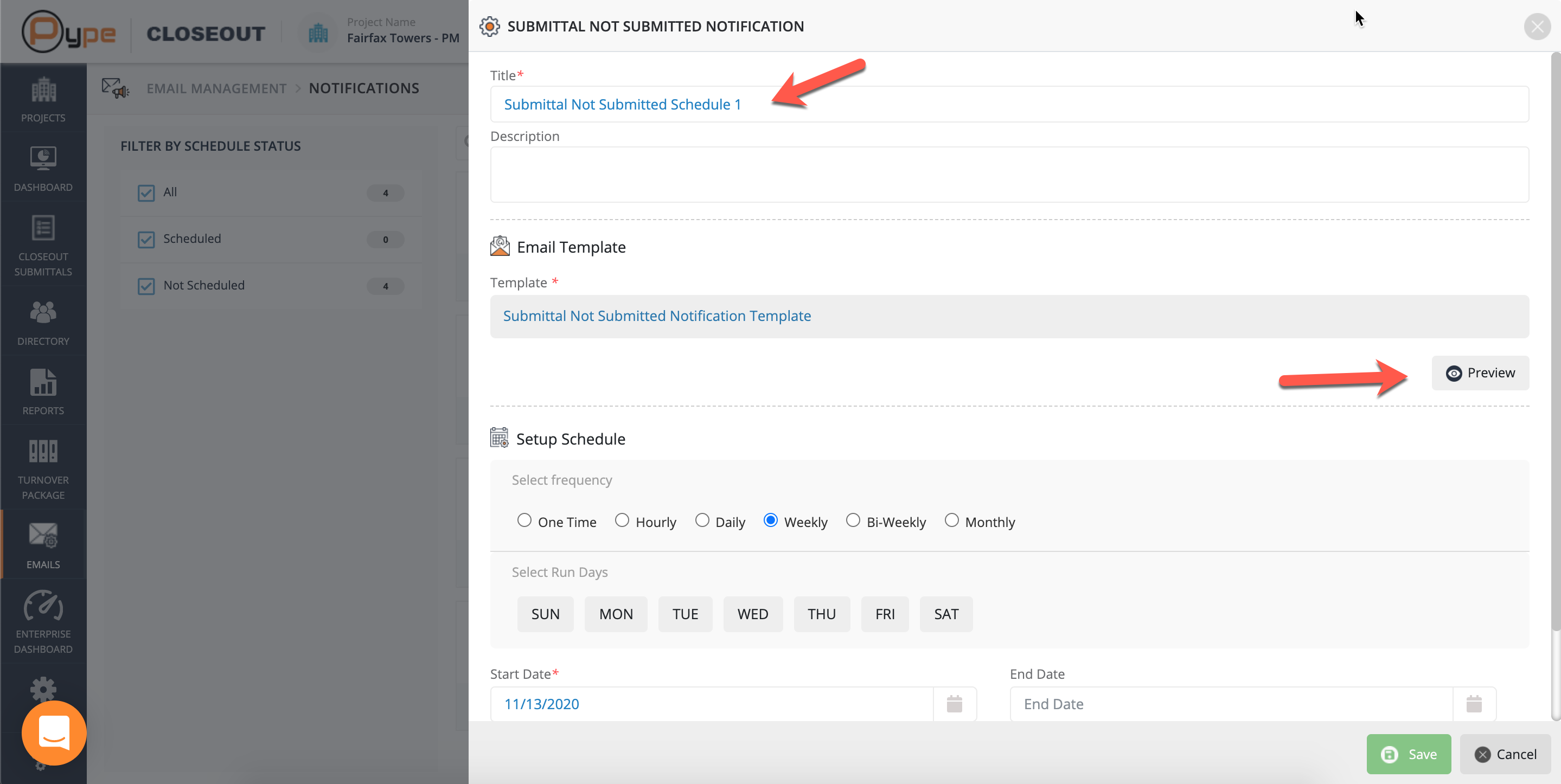Save the notification schedule

click(x=1408, y=754)
